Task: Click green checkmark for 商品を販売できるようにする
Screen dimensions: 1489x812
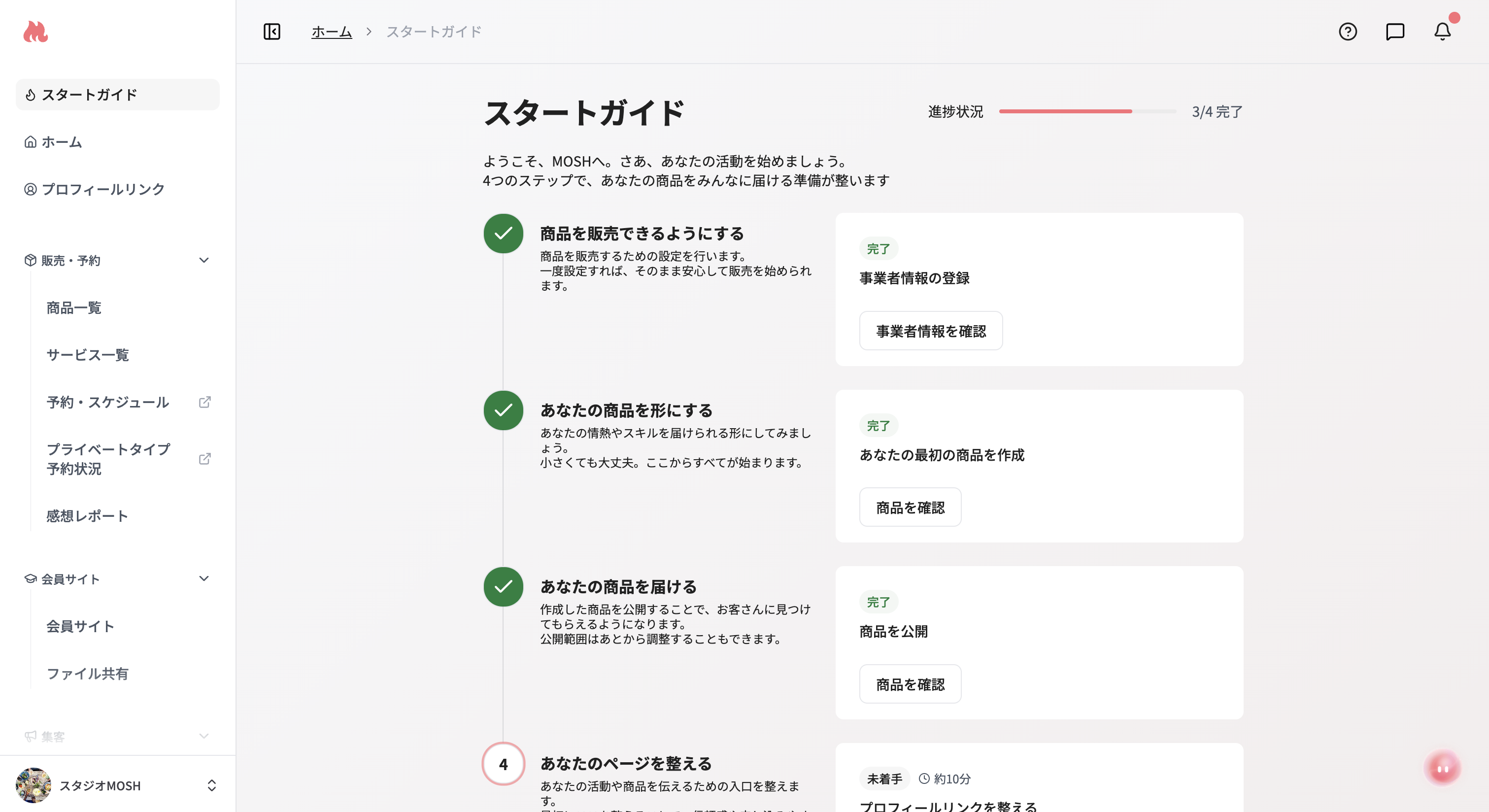Action: click(504, 234)
